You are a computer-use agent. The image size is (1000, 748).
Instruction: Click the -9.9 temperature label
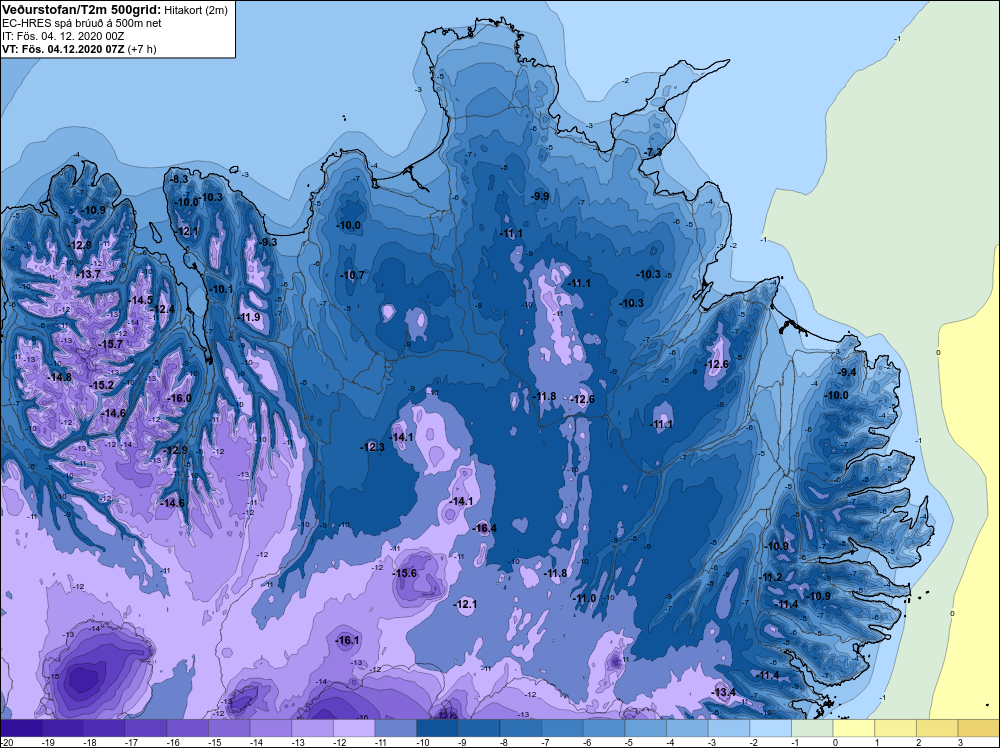pos(540,196)
